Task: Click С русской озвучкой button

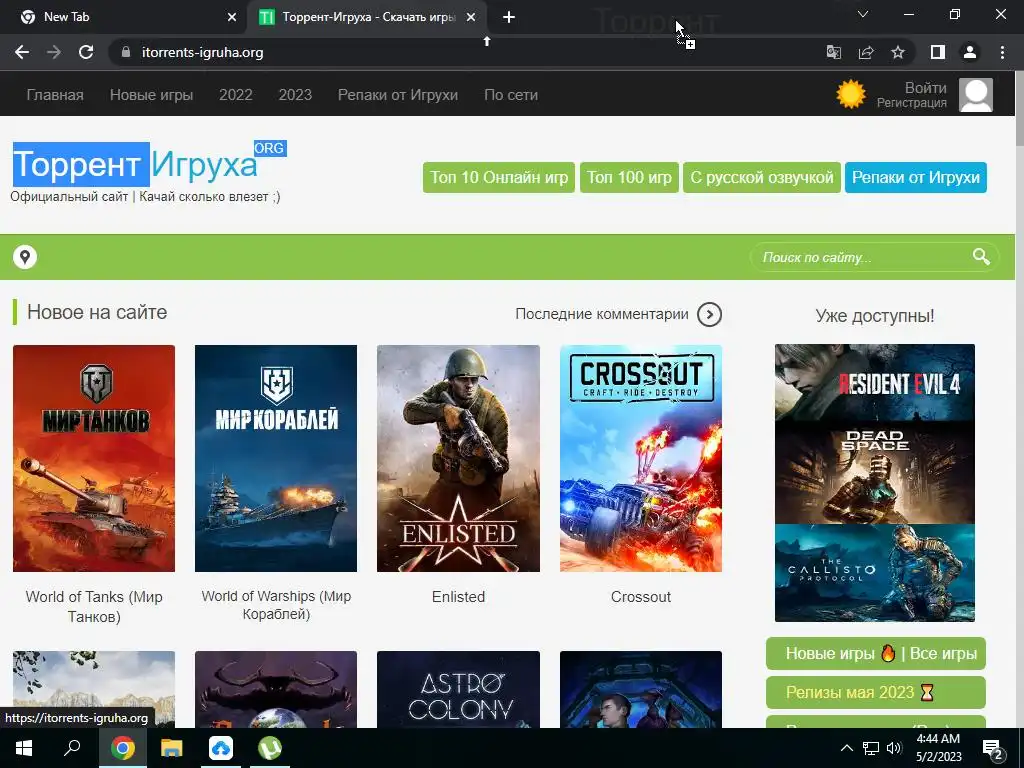Action: pyautogui.click(x=762, y=177)
